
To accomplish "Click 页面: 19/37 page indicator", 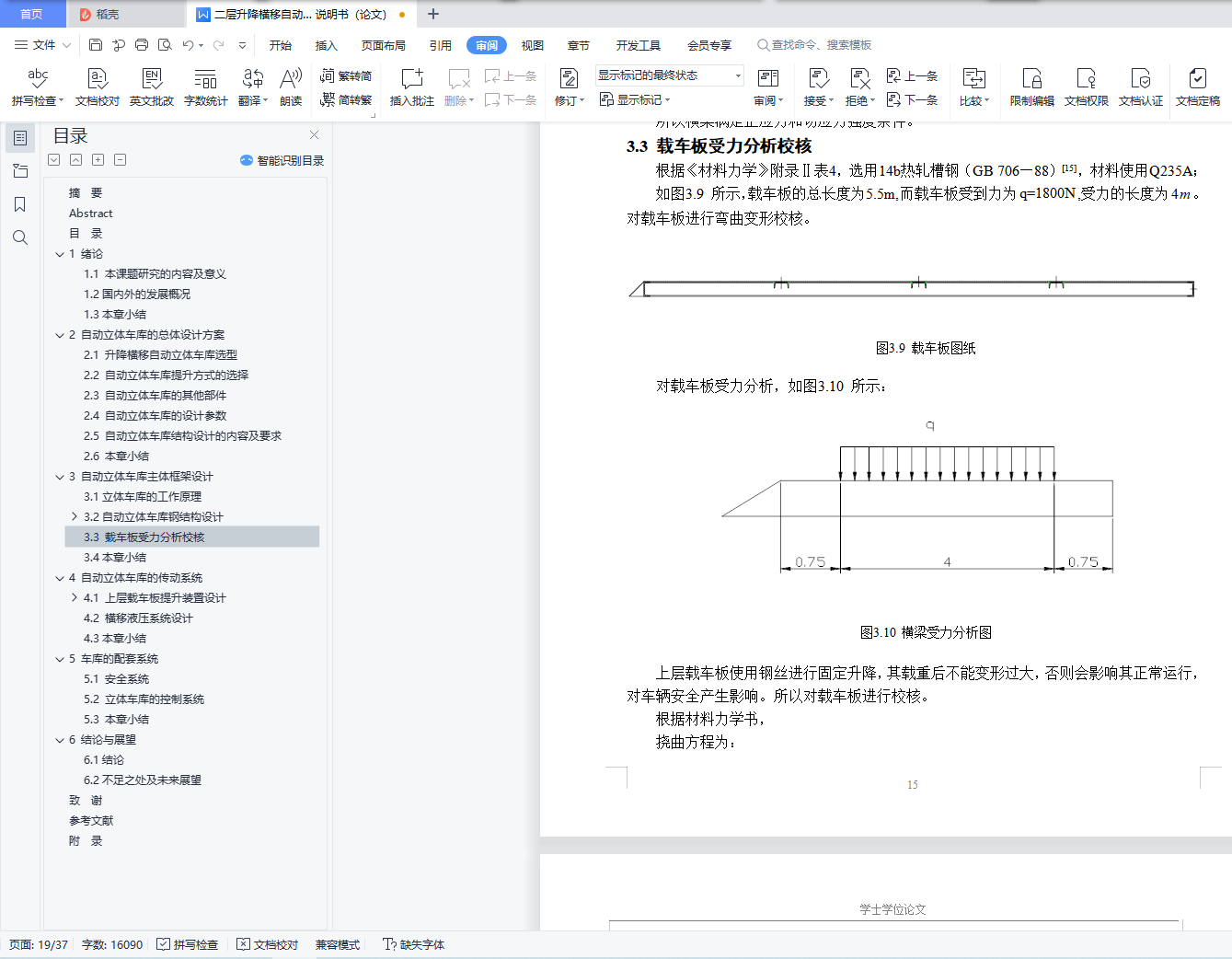I will point(39,944).
